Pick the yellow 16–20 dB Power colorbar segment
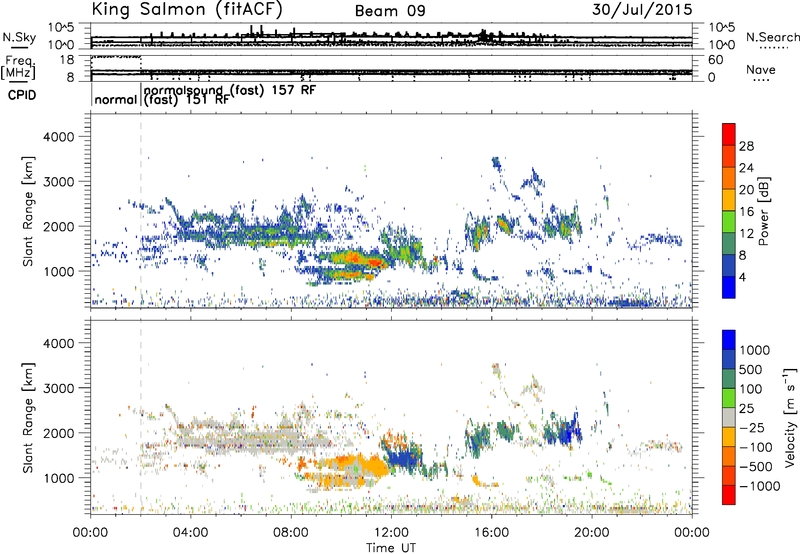This screenshot has width=800, height=554. tap(729, 200)
